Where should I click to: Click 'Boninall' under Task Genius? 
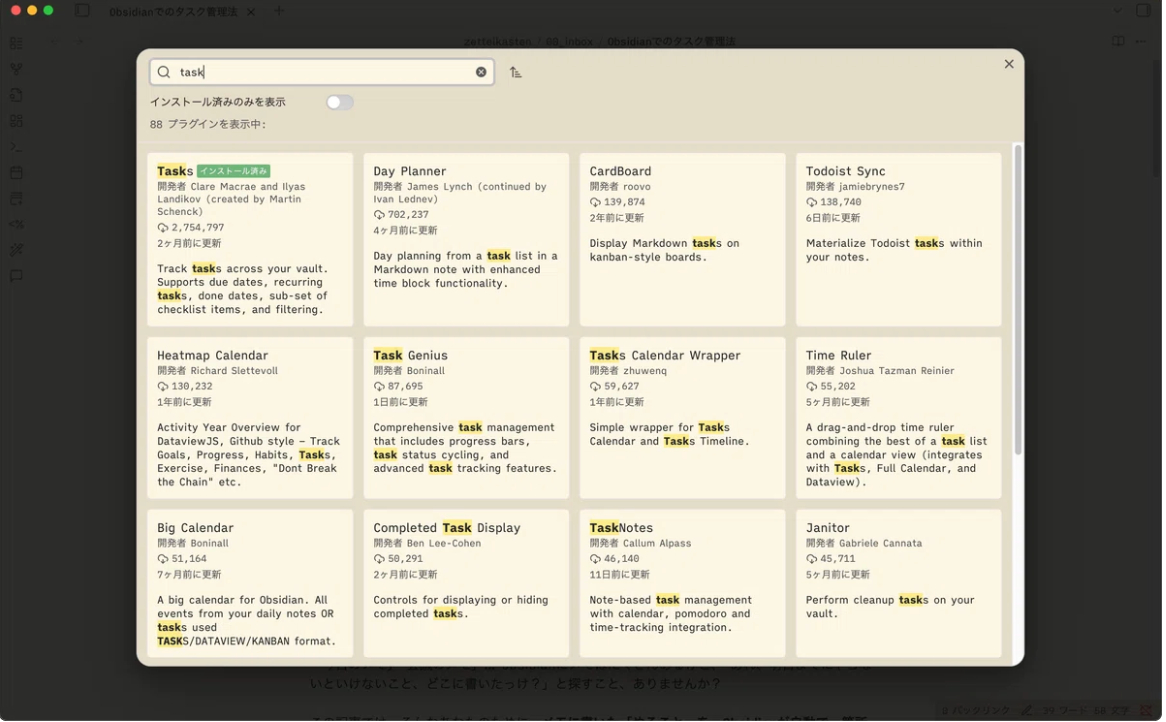tap(425, 371)
